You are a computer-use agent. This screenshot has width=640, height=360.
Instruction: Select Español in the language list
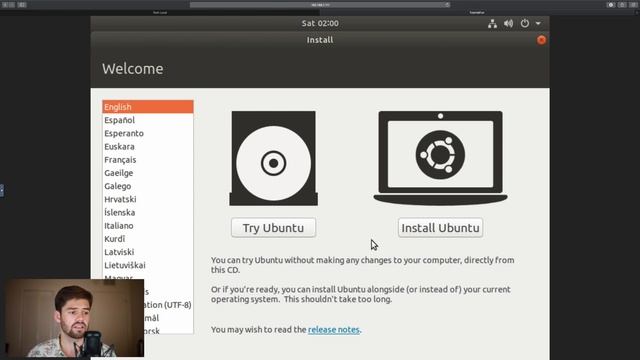148,120
